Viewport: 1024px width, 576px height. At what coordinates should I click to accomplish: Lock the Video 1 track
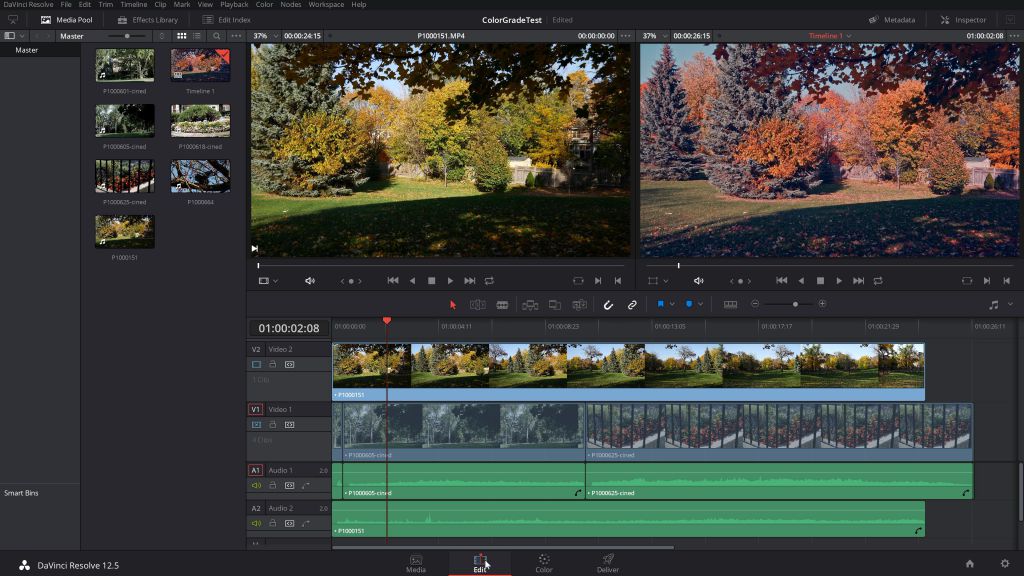coord(273,424)
